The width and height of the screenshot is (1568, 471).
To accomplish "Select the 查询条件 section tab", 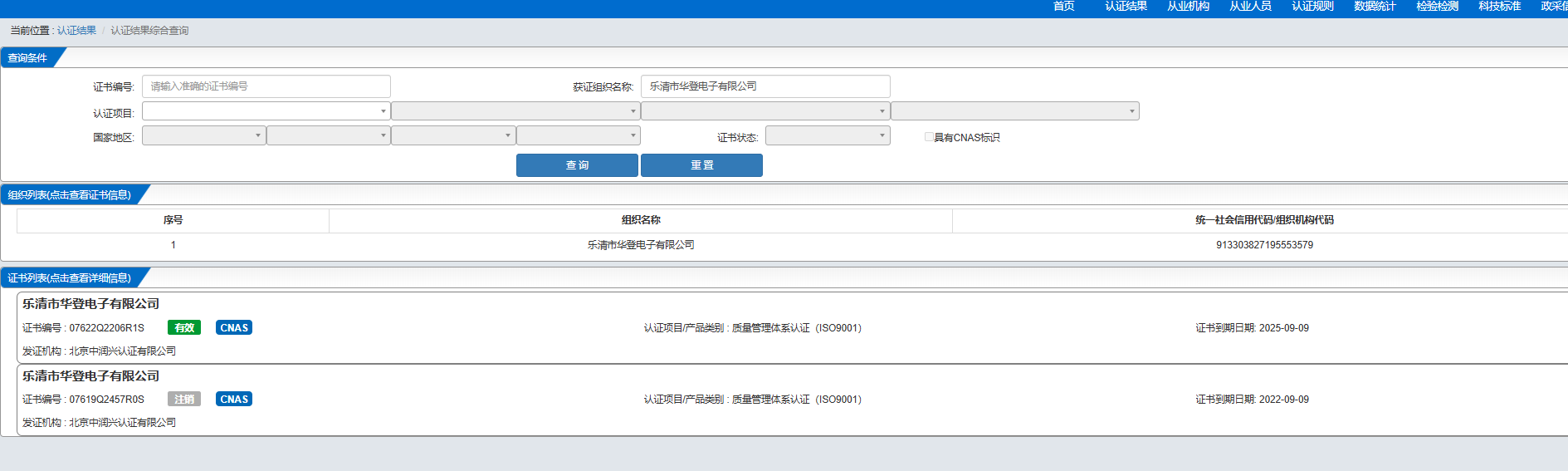I will pyautogui.click(x=28, y=58).
